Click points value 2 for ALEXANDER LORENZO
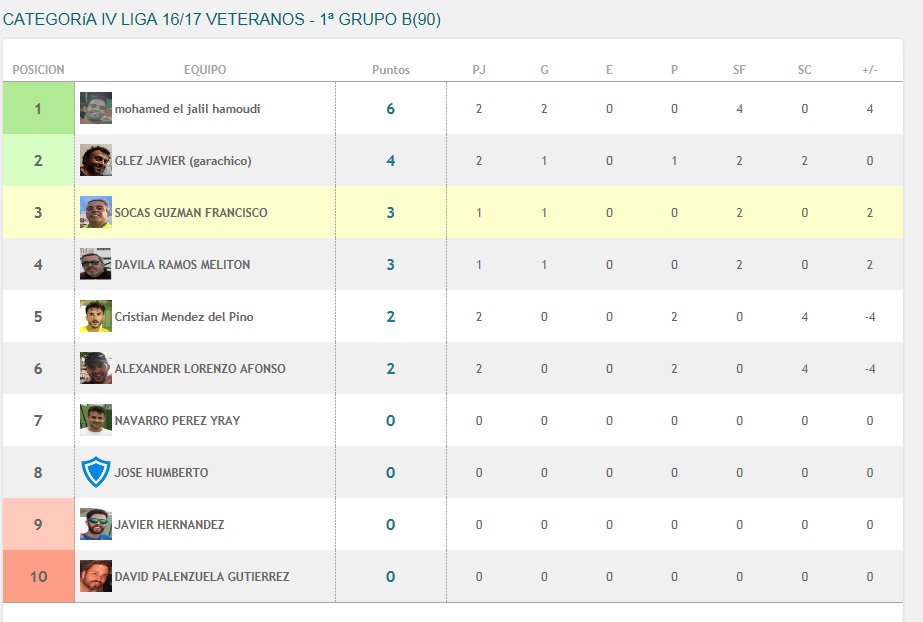Screen dimensions: 923x622 tap(391, 368)
